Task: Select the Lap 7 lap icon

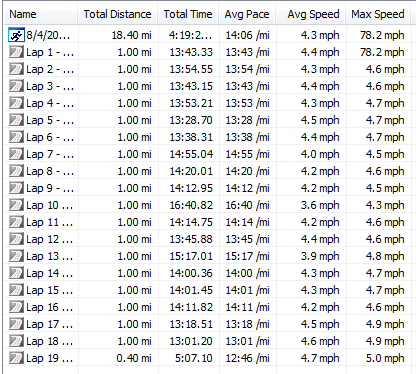Action: tap(16, 154)
